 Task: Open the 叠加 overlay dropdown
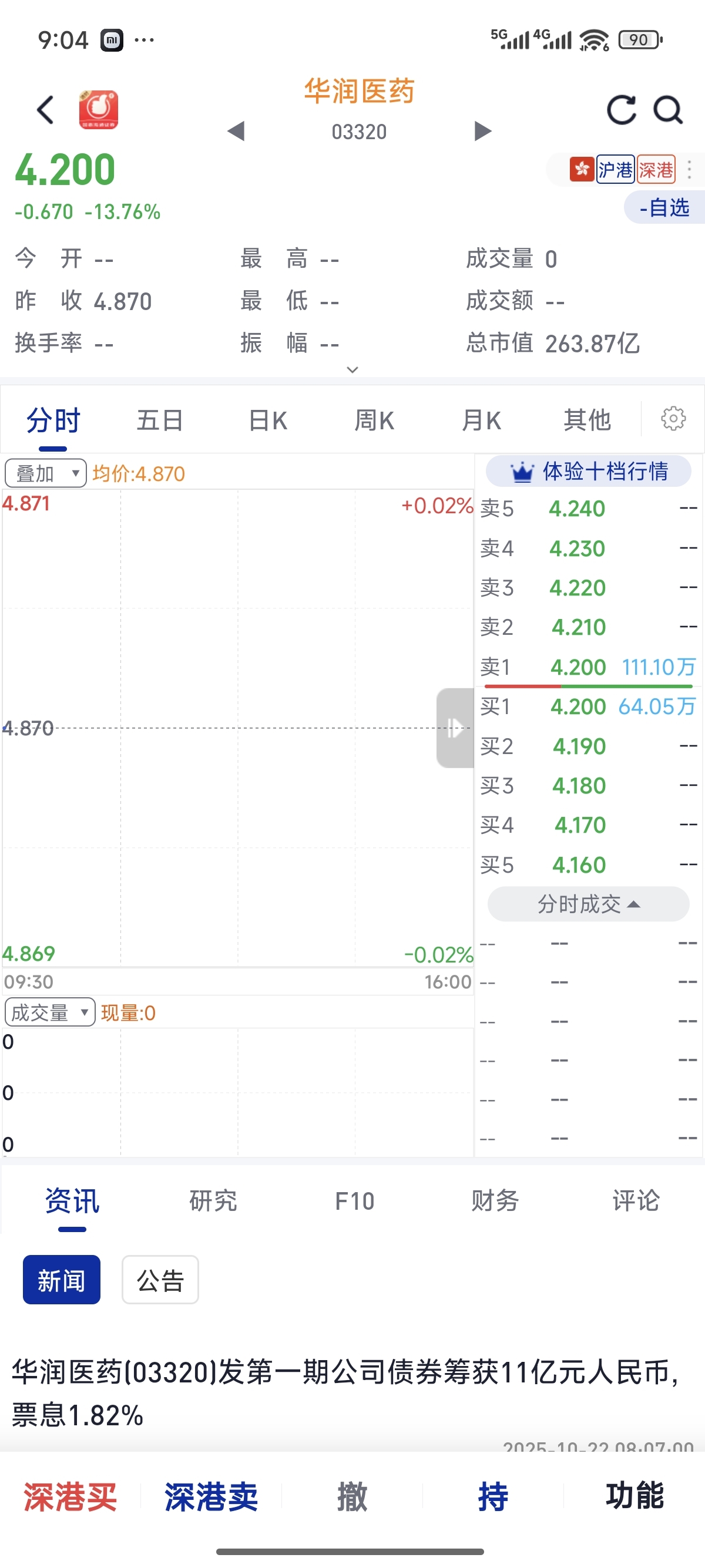coord(46,473)
